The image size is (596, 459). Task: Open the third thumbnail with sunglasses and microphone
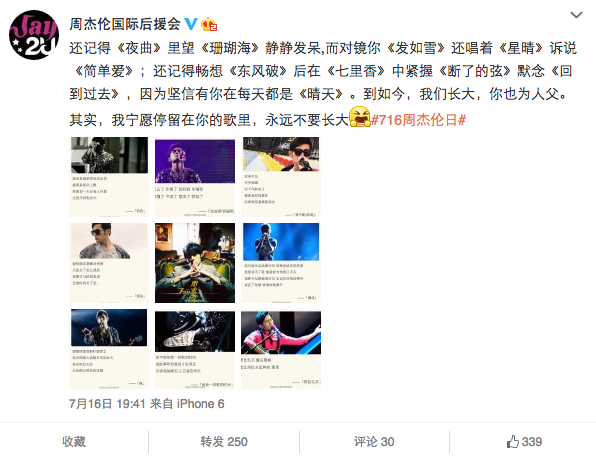281,177
